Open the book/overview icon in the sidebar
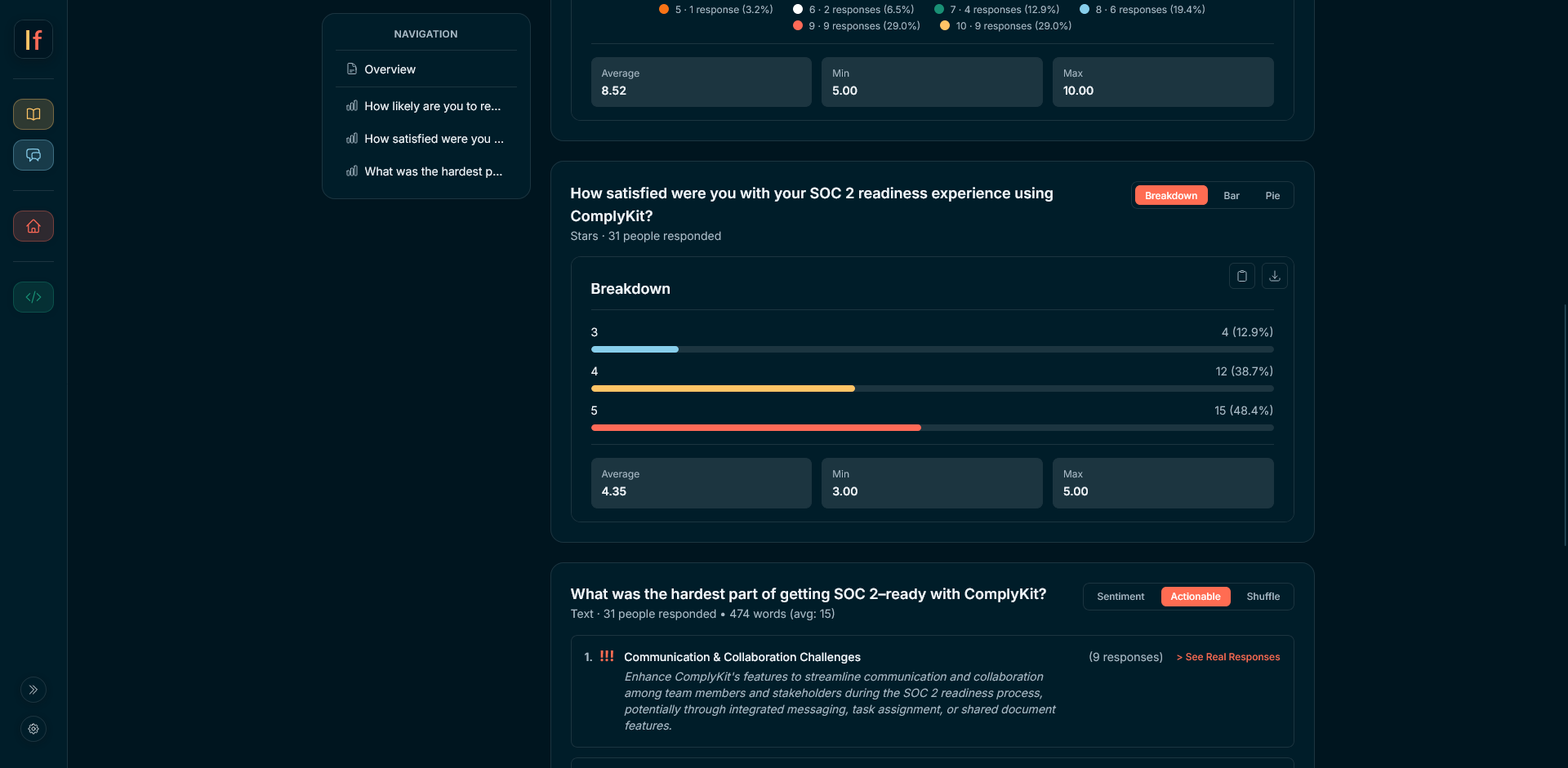Viewport: 1568px width, 768px height. pyautogui.click(x=33, y=114)
